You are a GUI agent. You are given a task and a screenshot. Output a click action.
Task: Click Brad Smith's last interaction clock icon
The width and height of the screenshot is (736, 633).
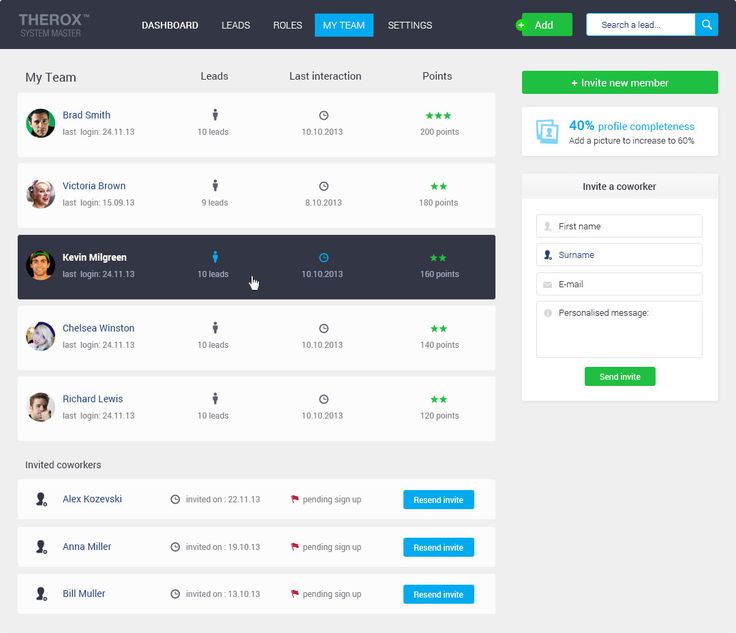click(x=323, y=115)
